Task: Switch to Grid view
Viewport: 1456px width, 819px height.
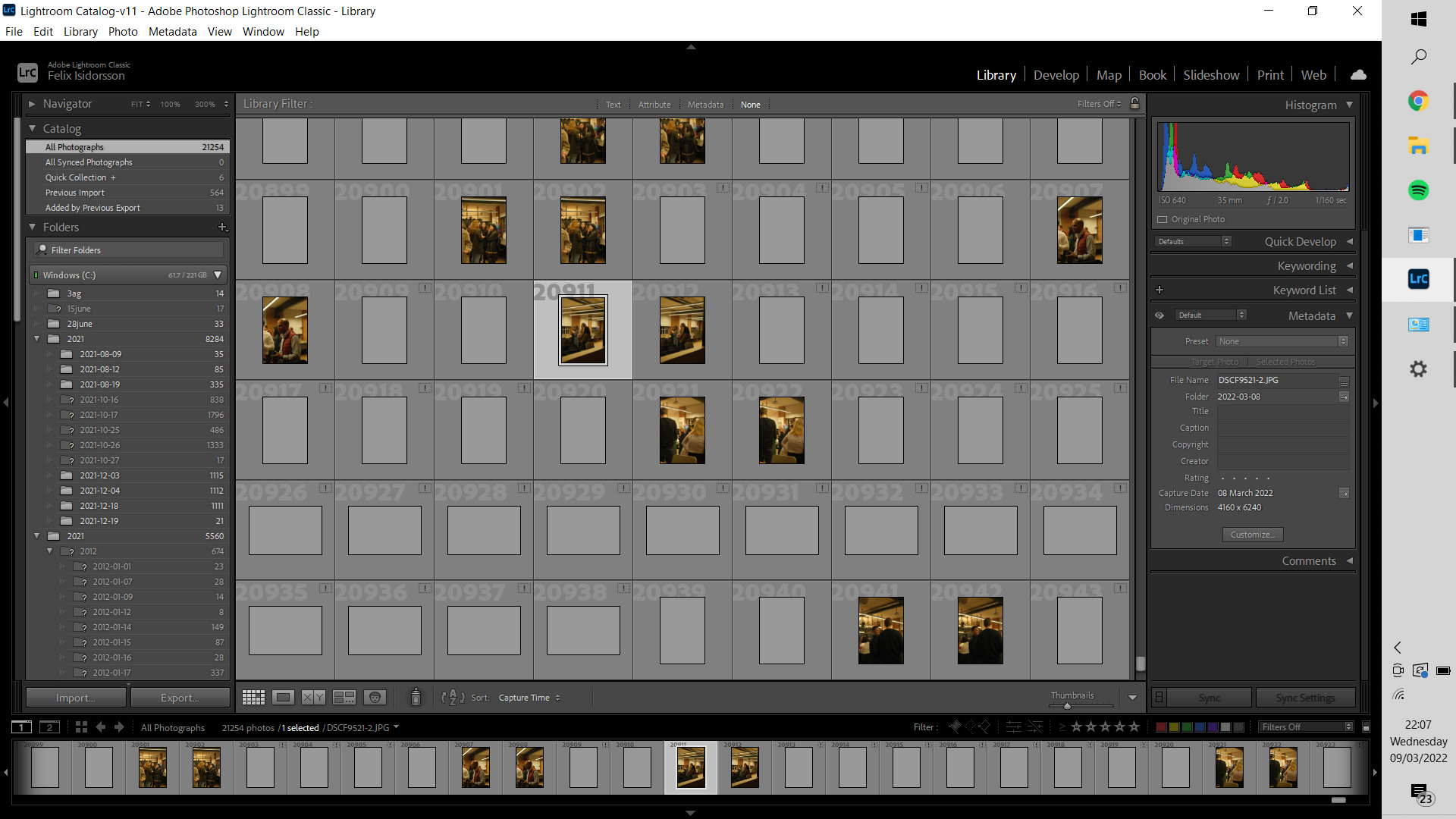Action: (253, 697)
